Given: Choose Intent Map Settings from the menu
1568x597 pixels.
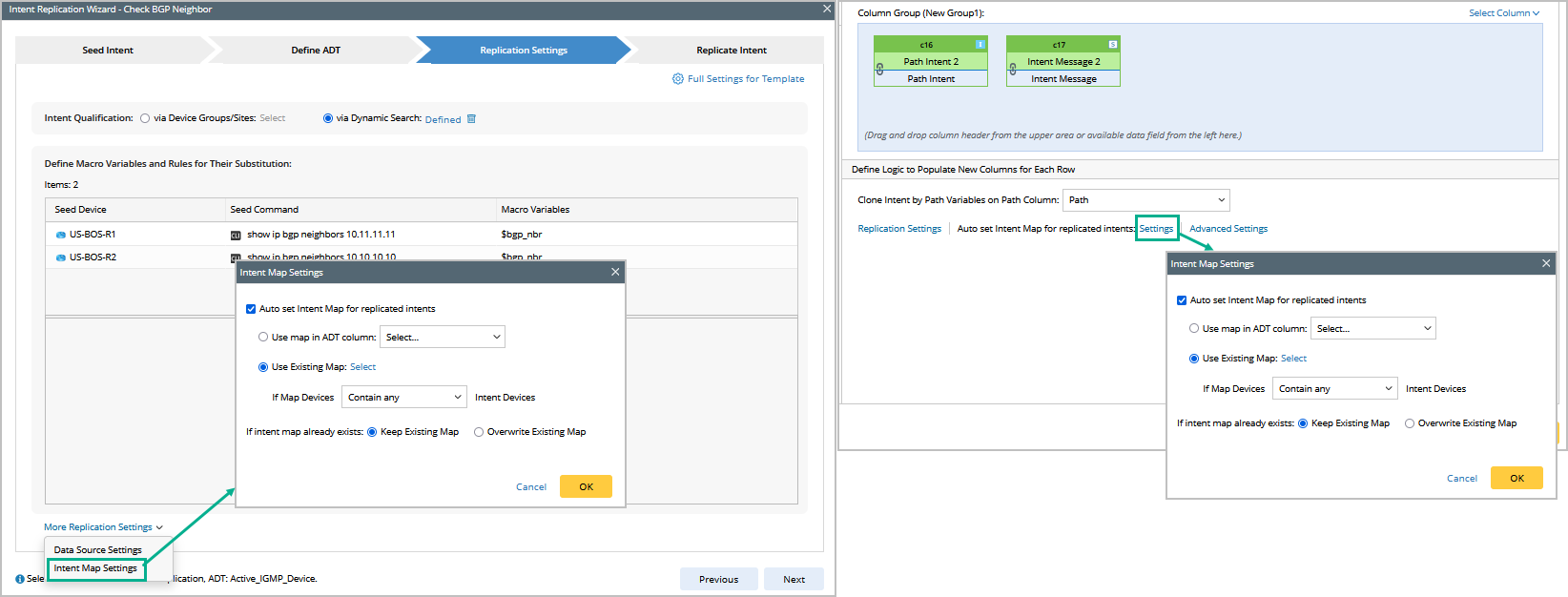Looking at the screenshot, I should pyautogui.click(x=95, y=568).
